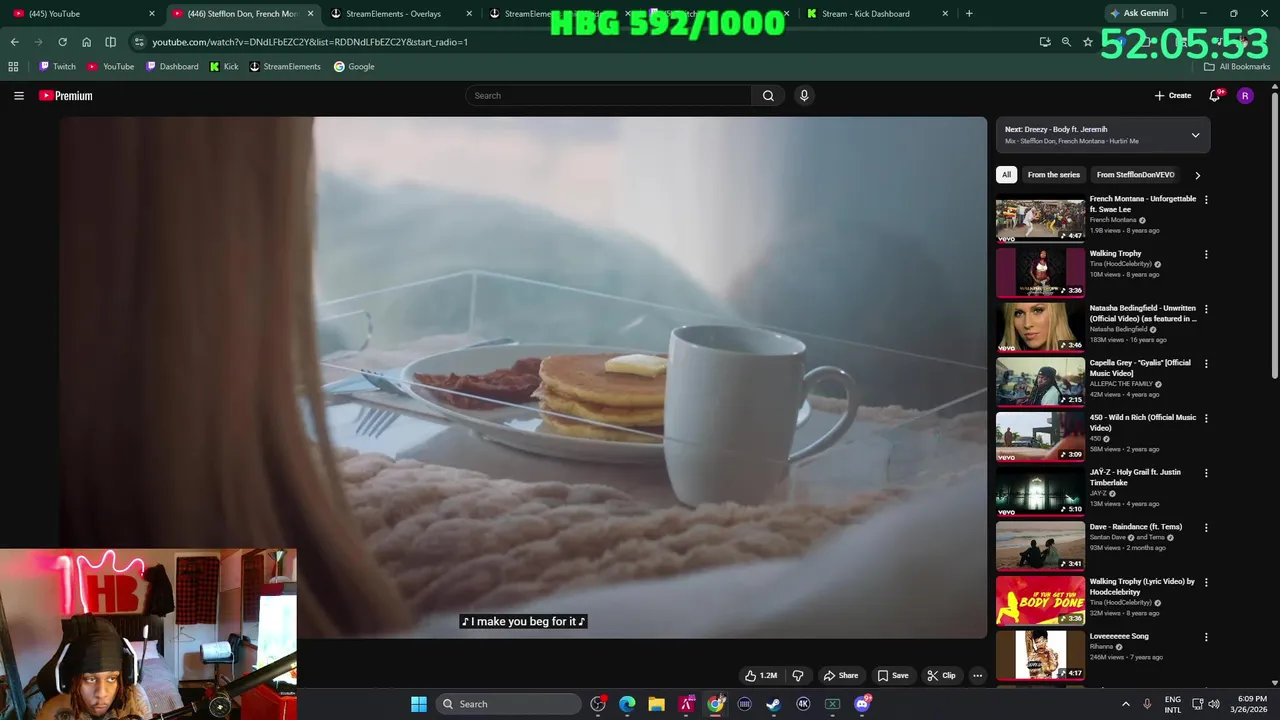Screen dimensions: 1280x720
Task: Toggle microphone tray icon
Action: (1147, 704)
